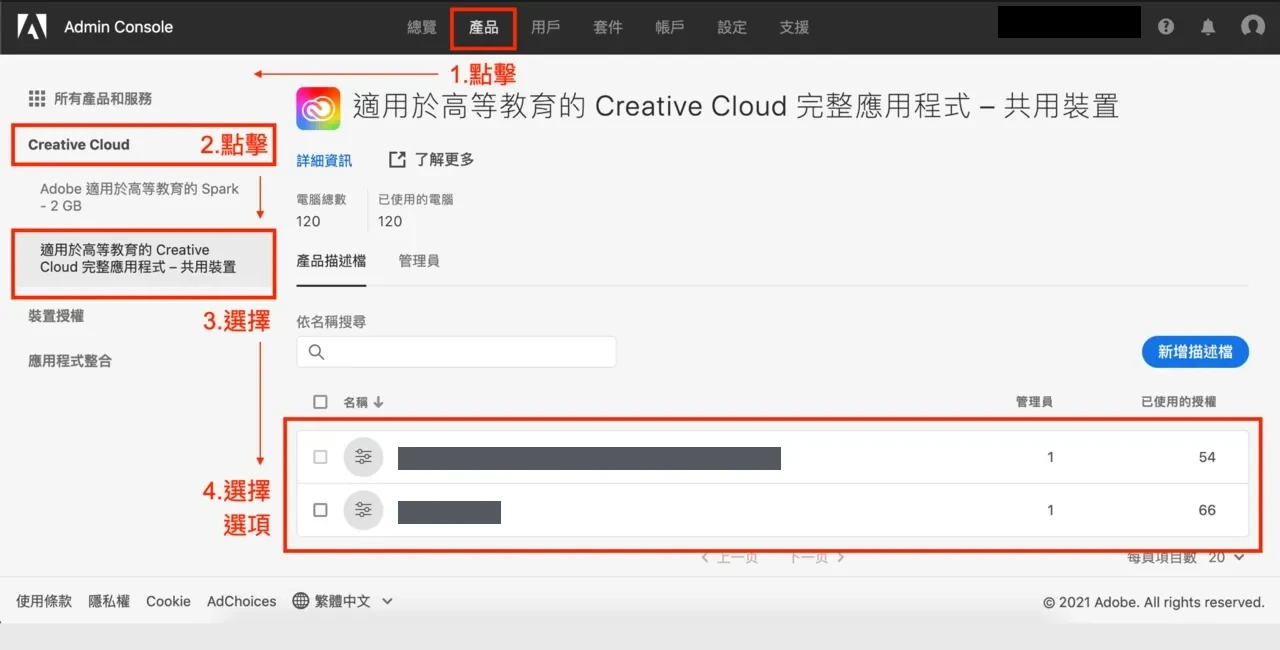
Task: Click the globe icon beside 繁體中文
Action: (x=300, y=601)
